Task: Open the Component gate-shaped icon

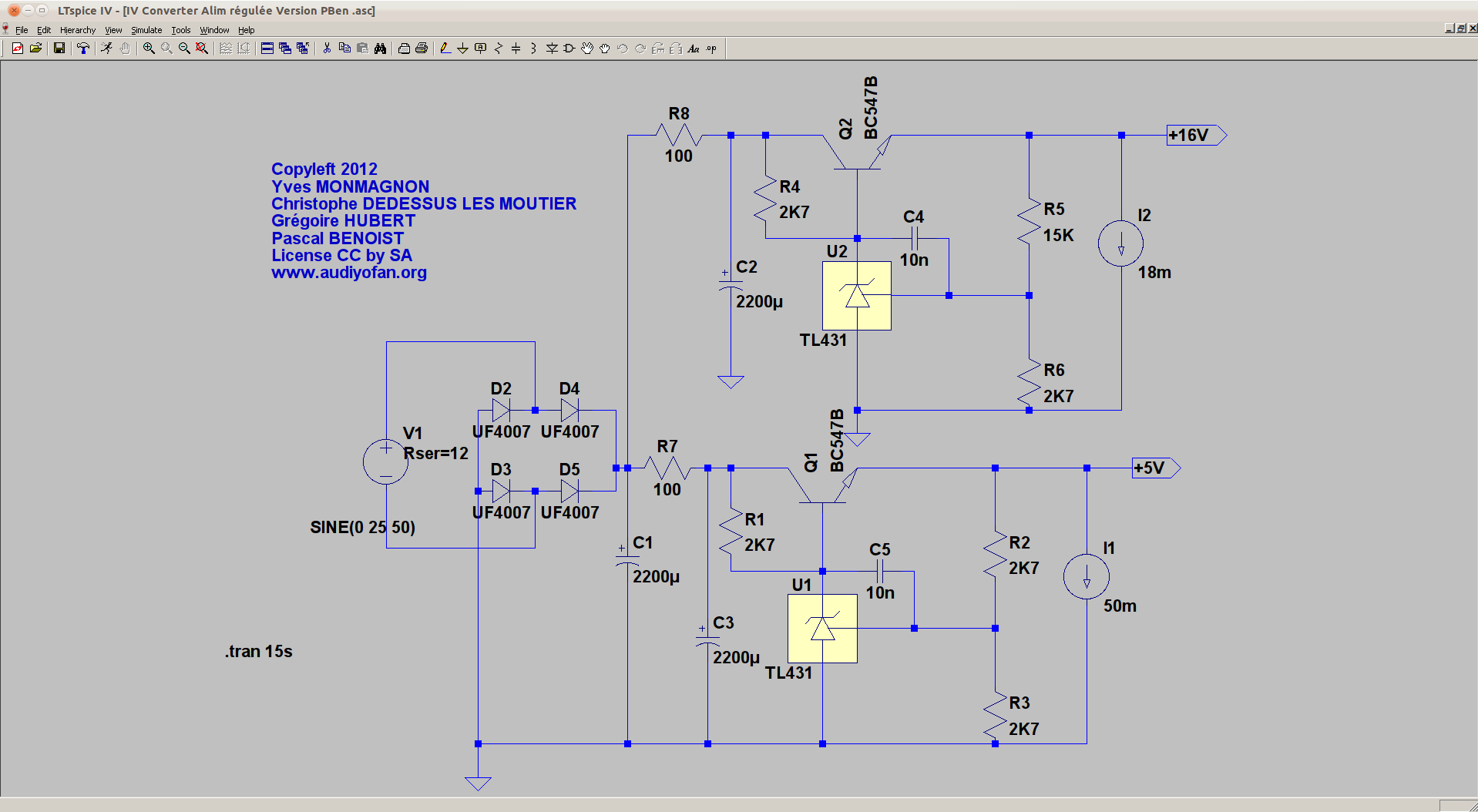Action: [x=569, y=48]
